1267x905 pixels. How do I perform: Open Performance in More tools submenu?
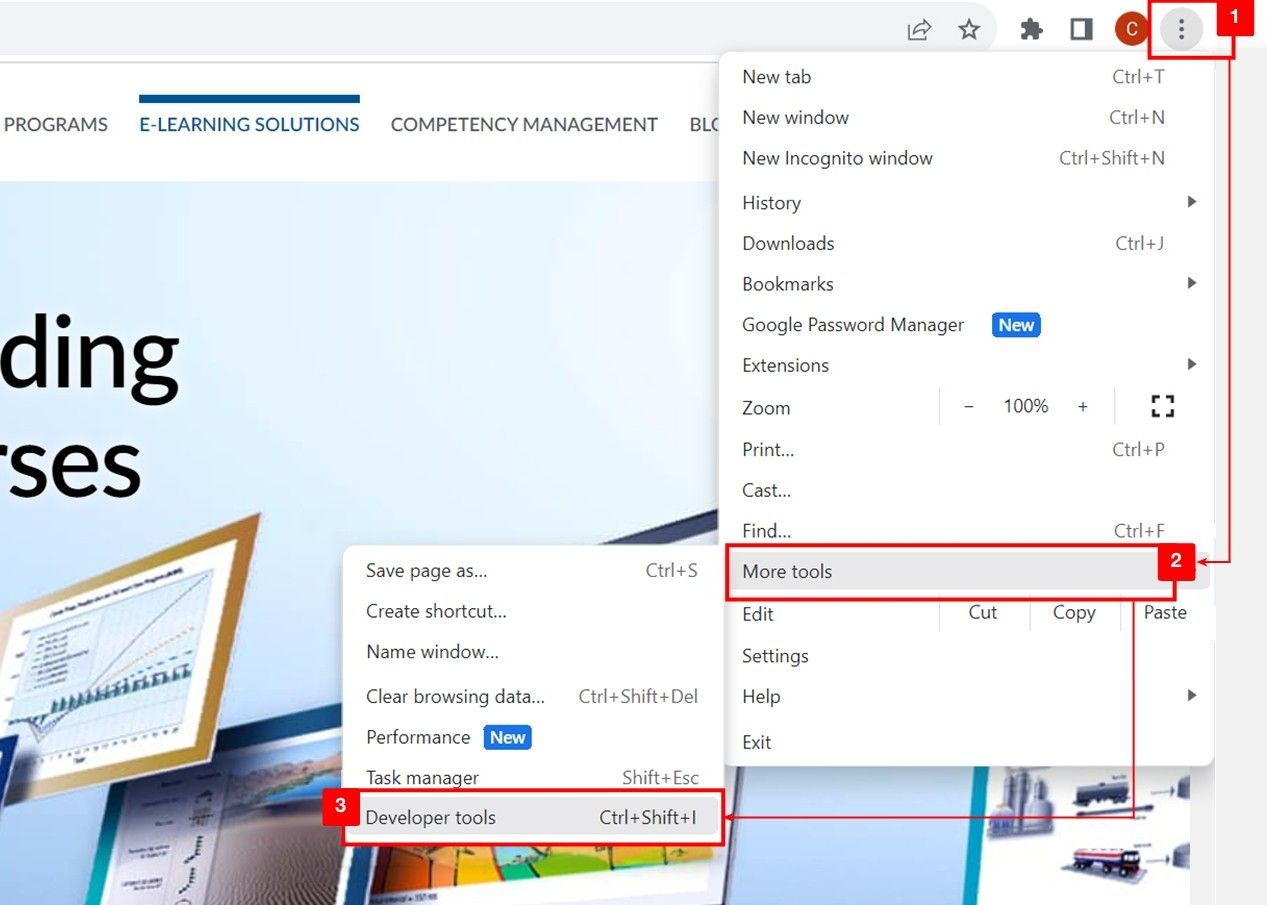point(532,737)
